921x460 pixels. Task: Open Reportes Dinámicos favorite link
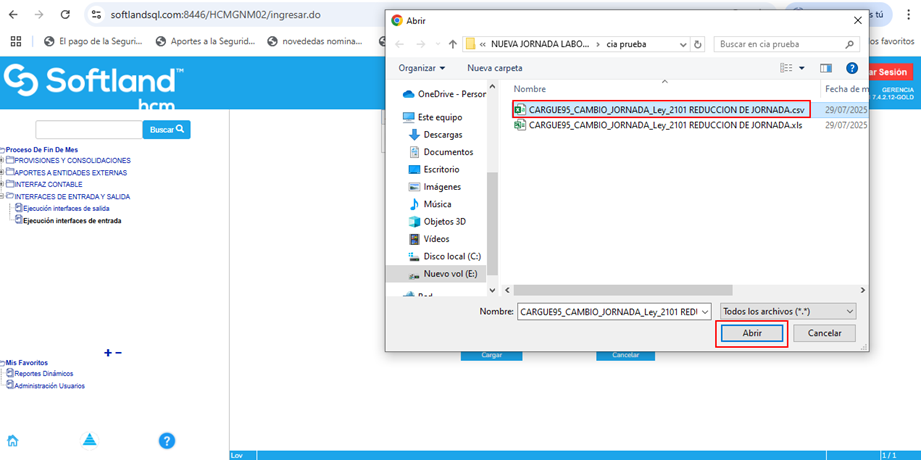[43, 373]
